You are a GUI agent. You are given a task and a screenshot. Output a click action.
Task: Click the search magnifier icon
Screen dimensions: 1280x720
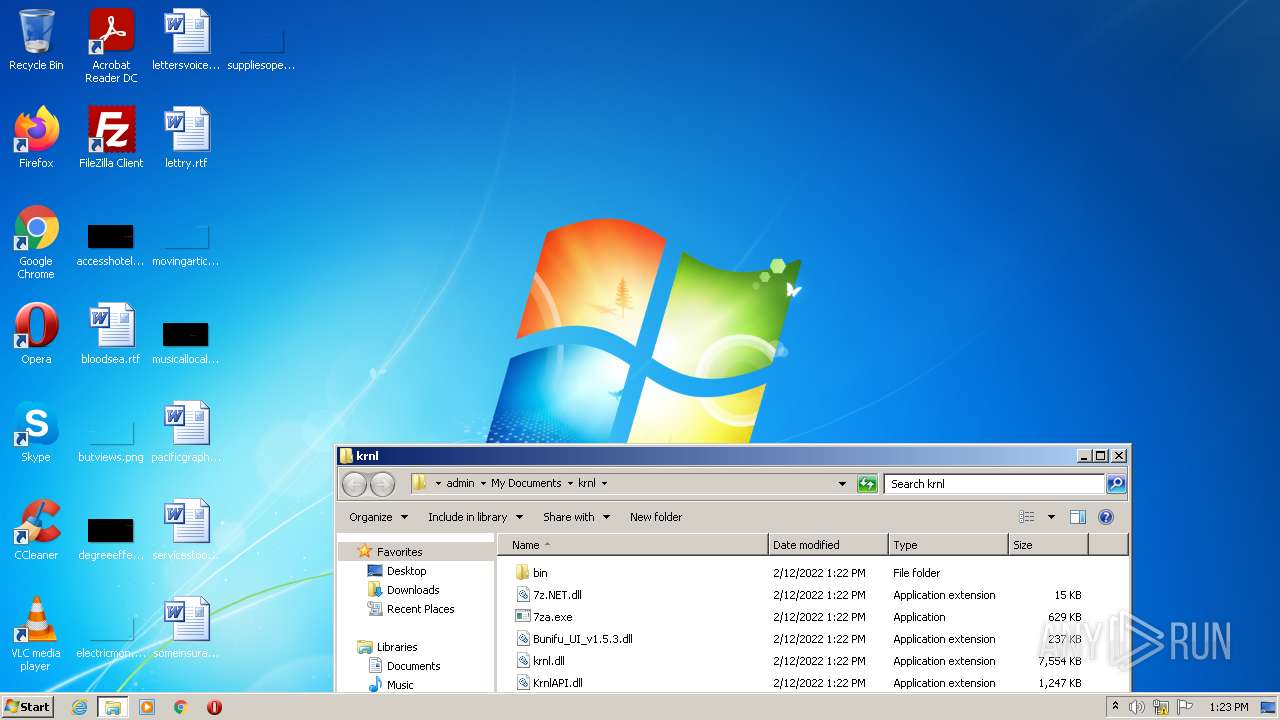1116,484
